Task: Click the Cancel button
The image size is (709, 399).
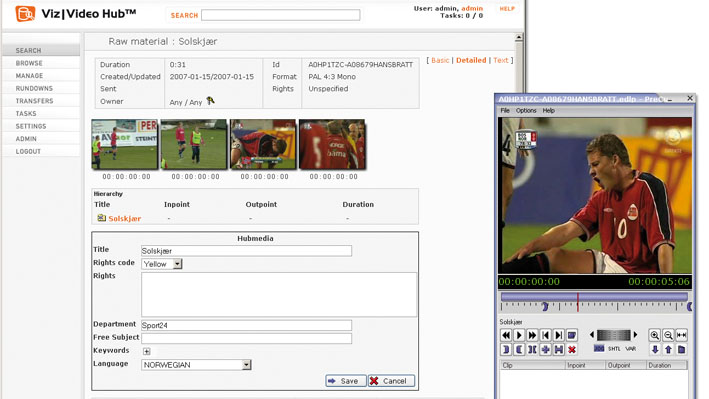Action: tap(391, 381)
